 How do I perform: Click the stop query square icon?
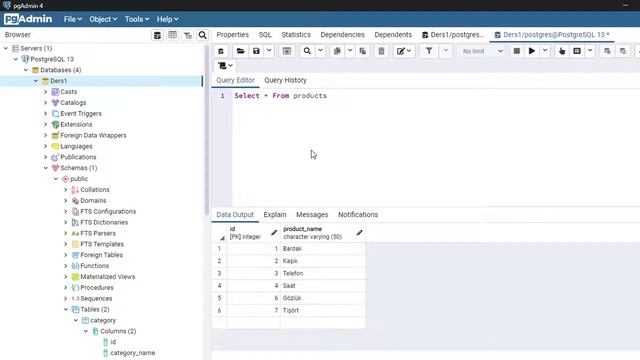tap(516, 51)
